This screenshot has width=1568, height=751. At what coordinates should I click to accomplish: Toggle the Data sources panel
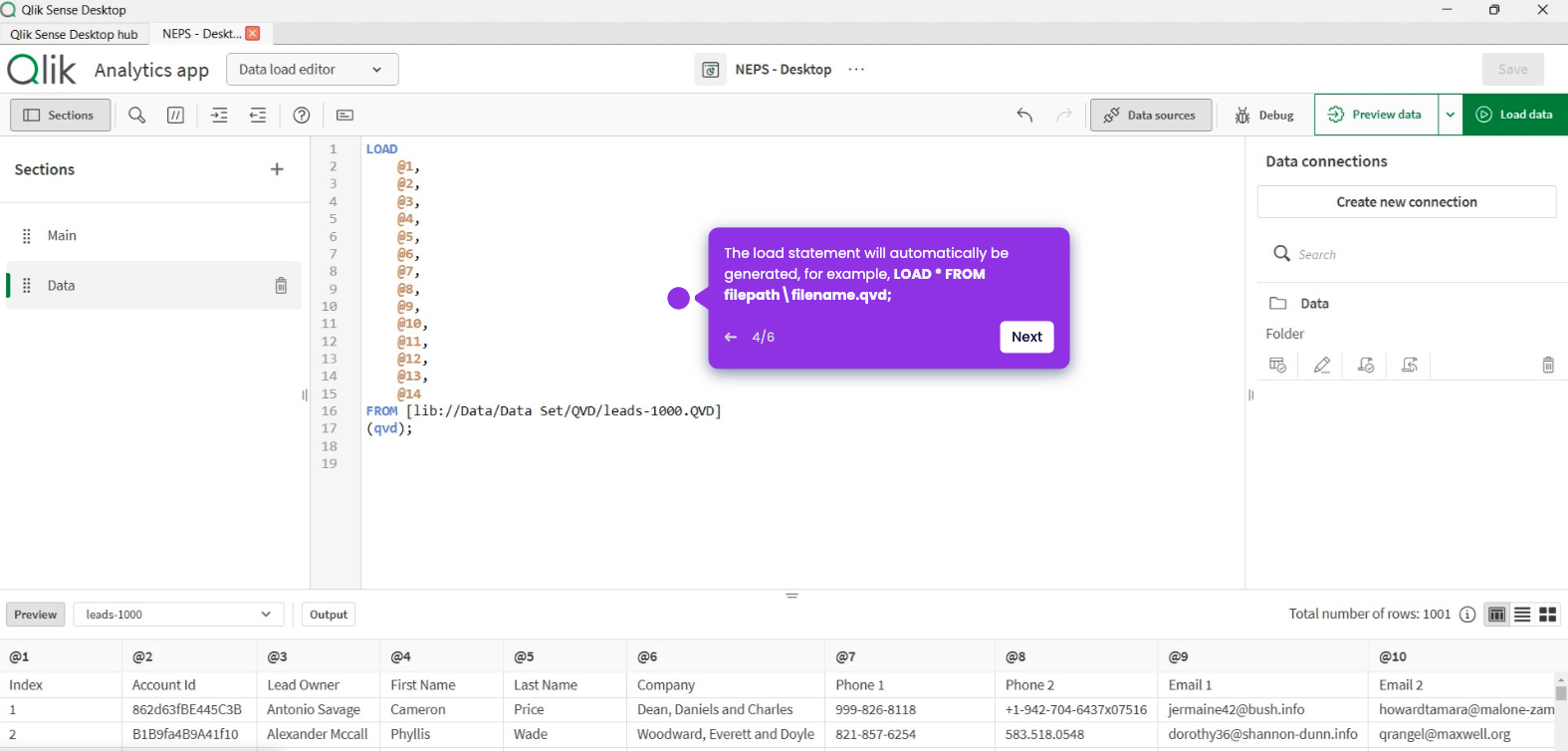click(1151, 115)
